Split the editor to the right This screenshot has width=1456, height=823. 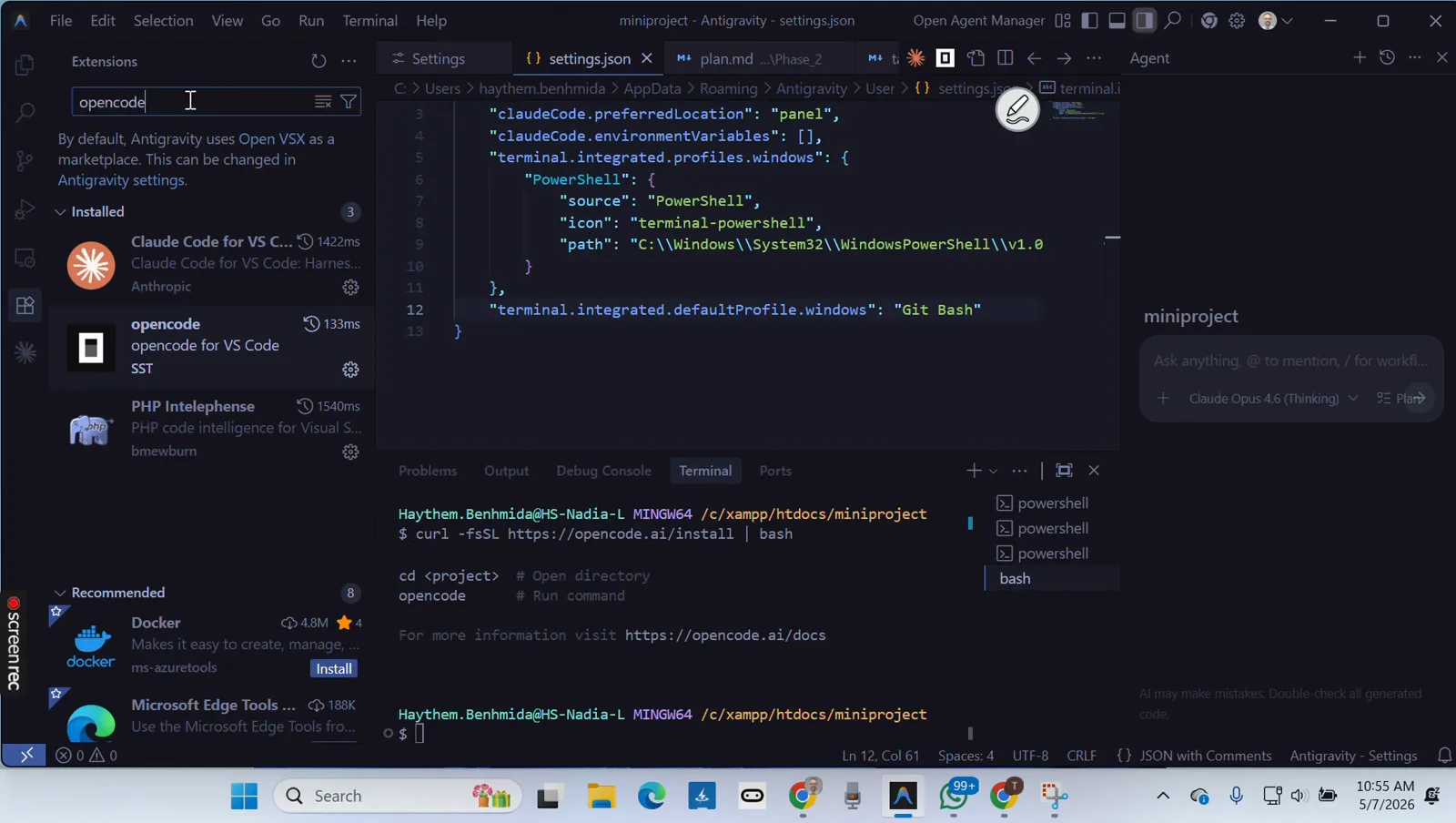[x=1005, y=58]
